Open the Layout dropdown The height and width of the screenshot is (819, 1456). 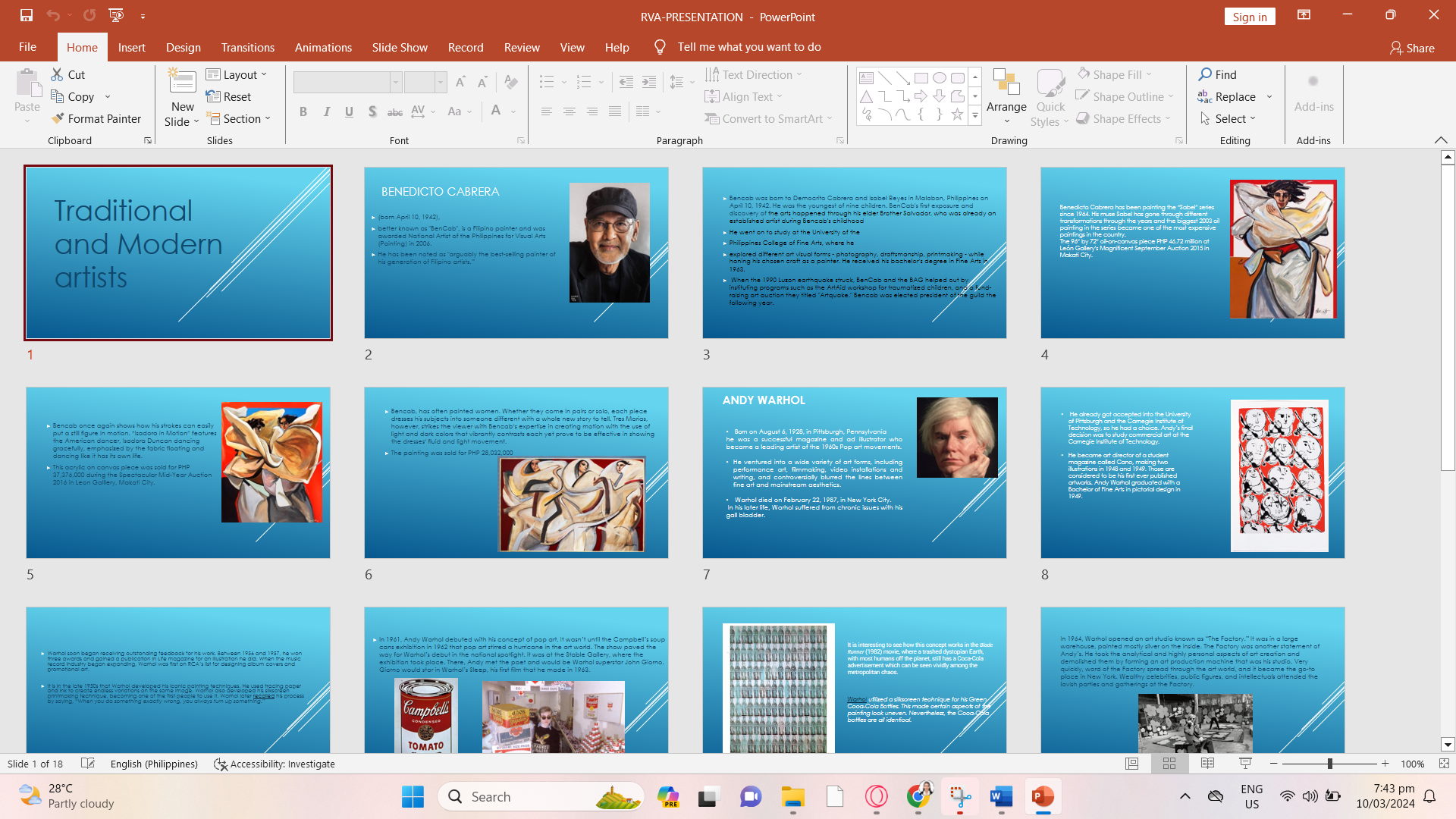point(237,74)
